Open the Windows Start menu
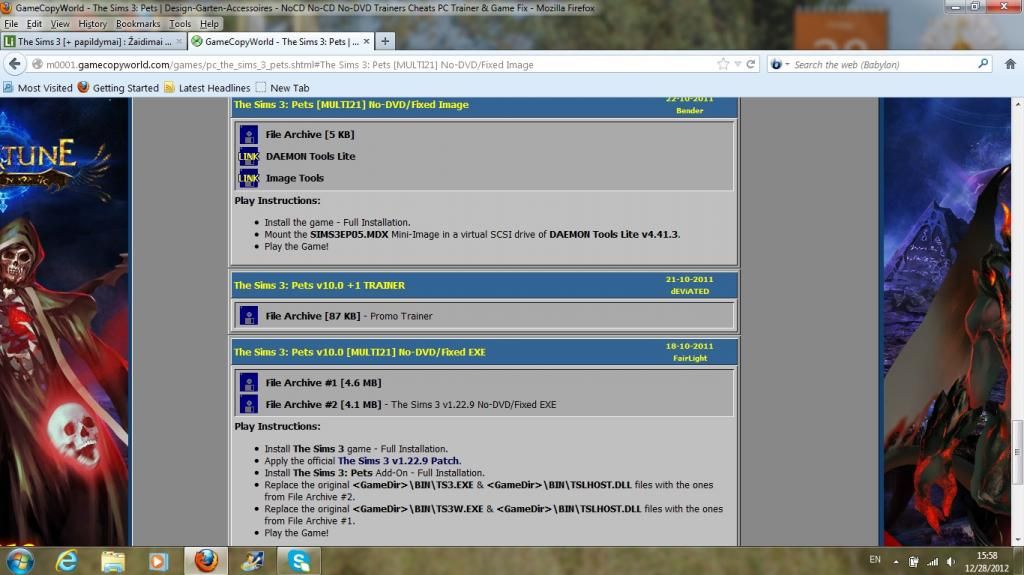Viewport: 1024px width, 575px height. click(20, 561)
